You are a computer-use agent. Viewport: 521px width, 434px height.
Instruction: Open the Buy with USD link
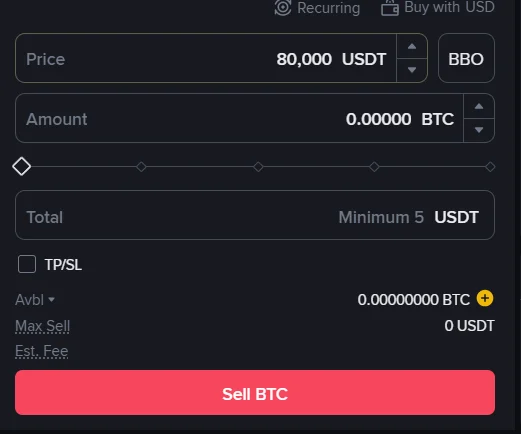pos(449,7)
